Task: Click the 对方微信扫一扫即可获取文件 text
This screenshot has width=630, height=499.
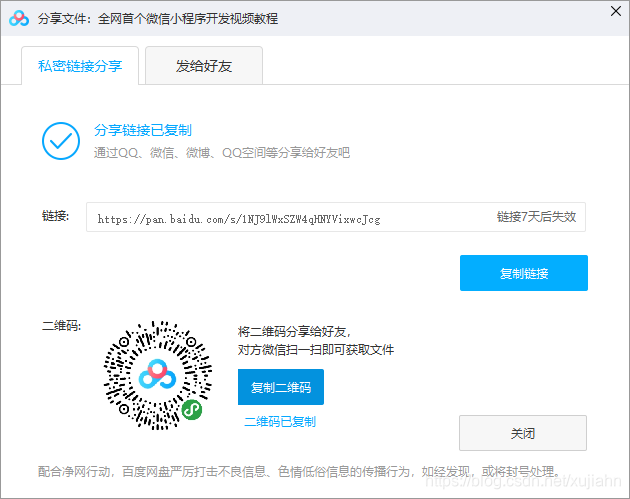Action: click(316, 350)
